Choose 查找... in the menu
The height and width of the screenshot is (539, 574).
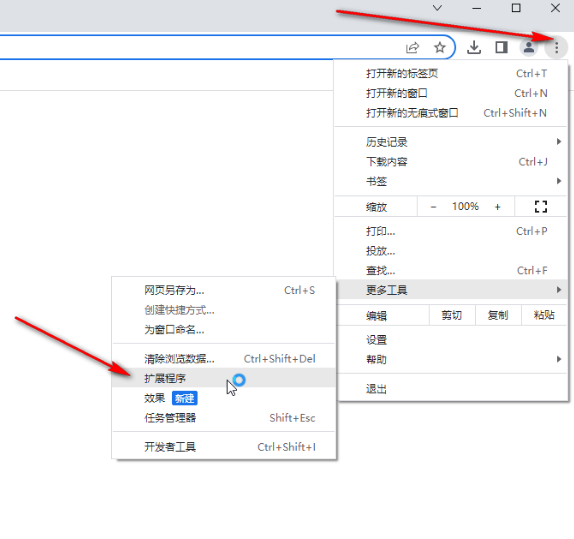point(451,271)
